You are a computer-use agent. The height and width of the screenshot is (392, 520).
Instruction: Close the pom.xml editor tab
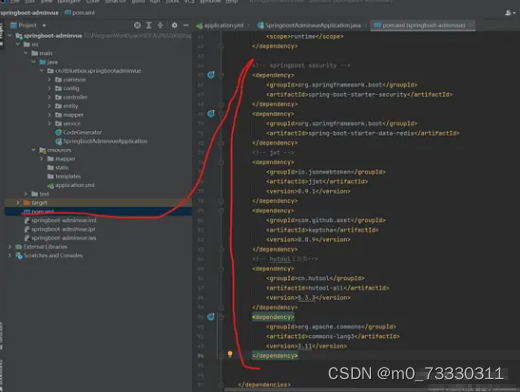(470, 26)
